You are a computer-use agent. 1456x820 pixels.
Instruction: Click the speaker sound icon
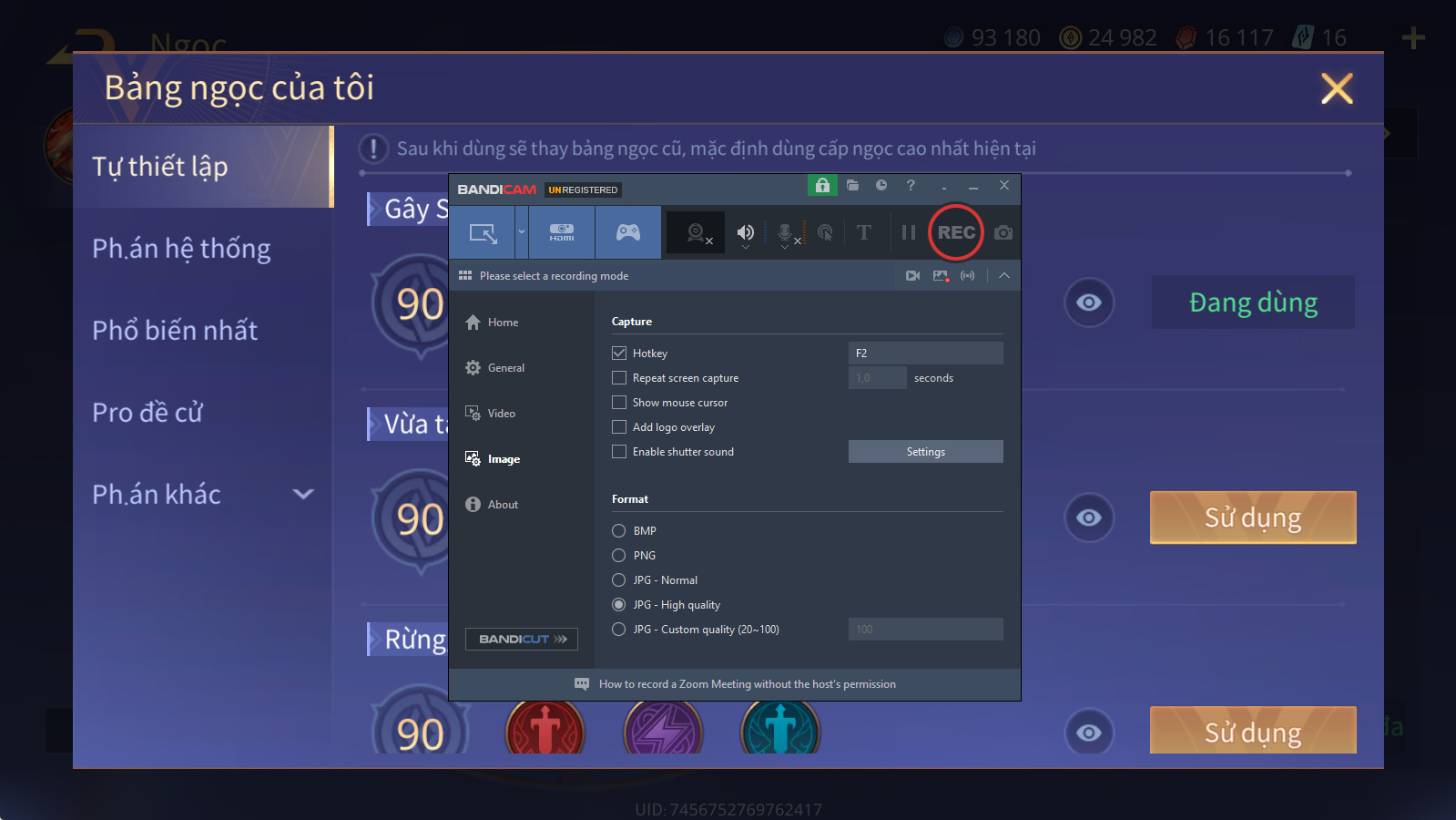tap(745, 232)
